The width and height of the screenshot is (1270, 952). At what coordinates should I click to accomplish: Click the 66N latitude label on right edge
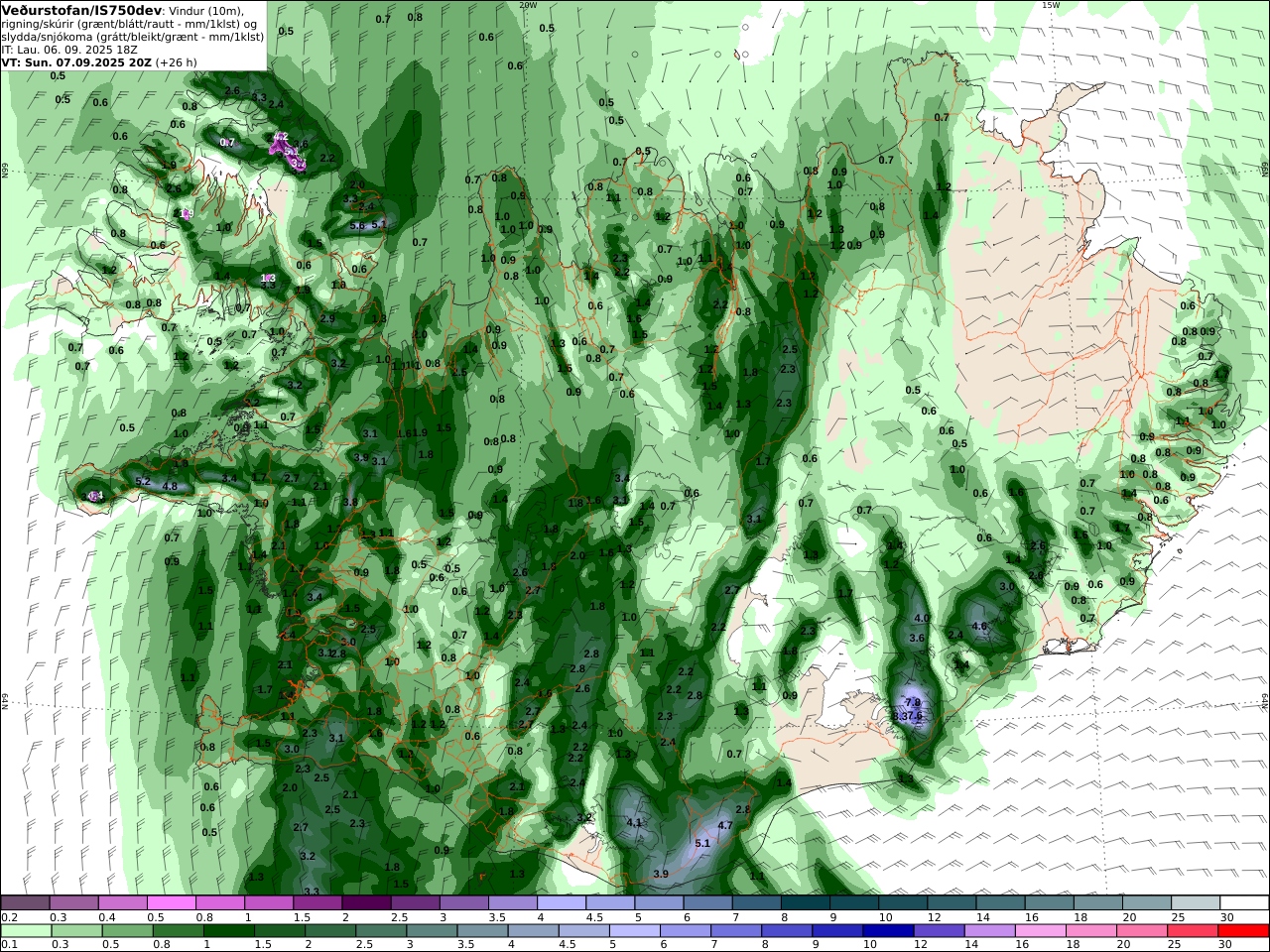[1265, 170]
